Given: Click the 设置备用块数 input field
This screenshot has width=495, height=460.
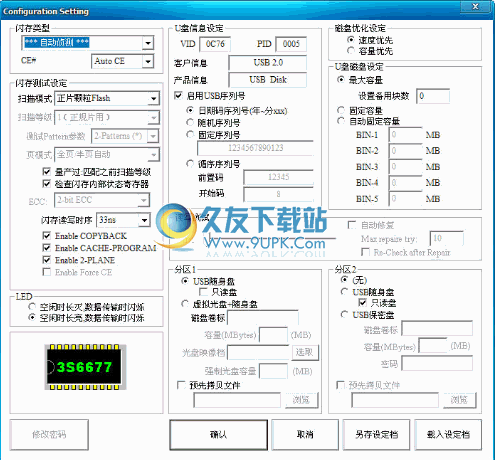Looking at the screenshot, I should pyautogui.click(x=433, y=96).
